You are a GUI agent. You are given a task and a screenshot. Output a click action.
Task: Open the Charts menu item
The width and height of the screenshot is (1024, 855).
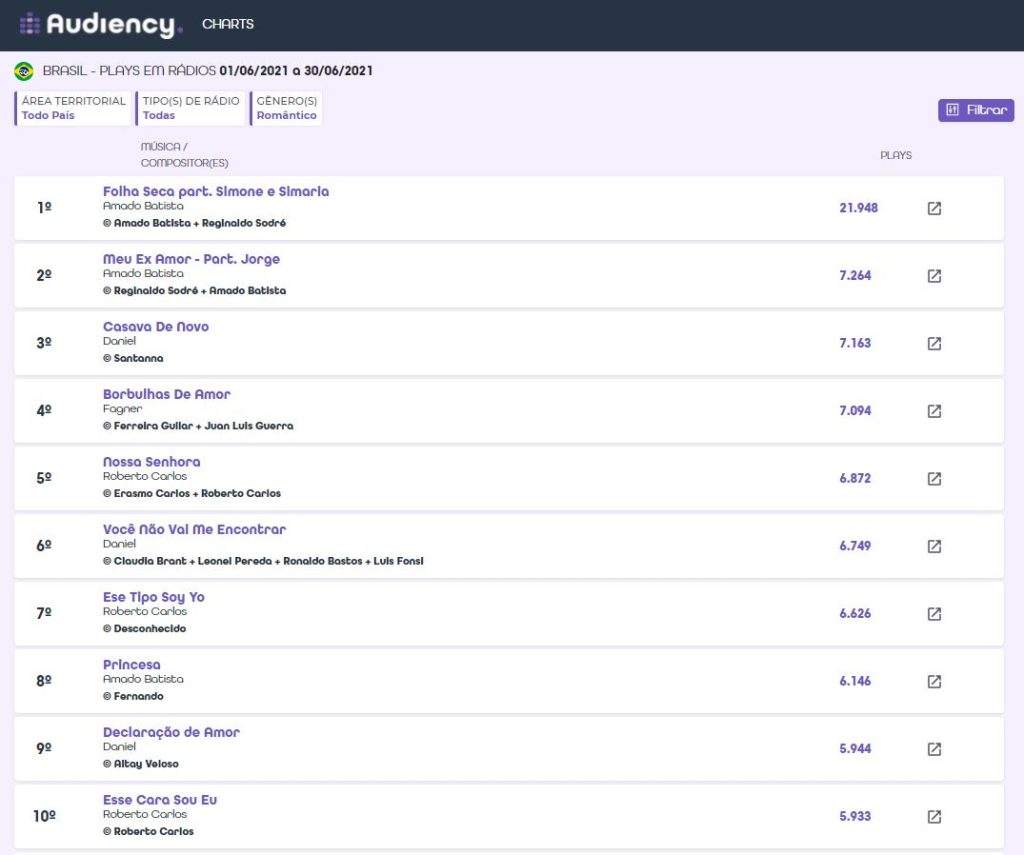[228, 24]
